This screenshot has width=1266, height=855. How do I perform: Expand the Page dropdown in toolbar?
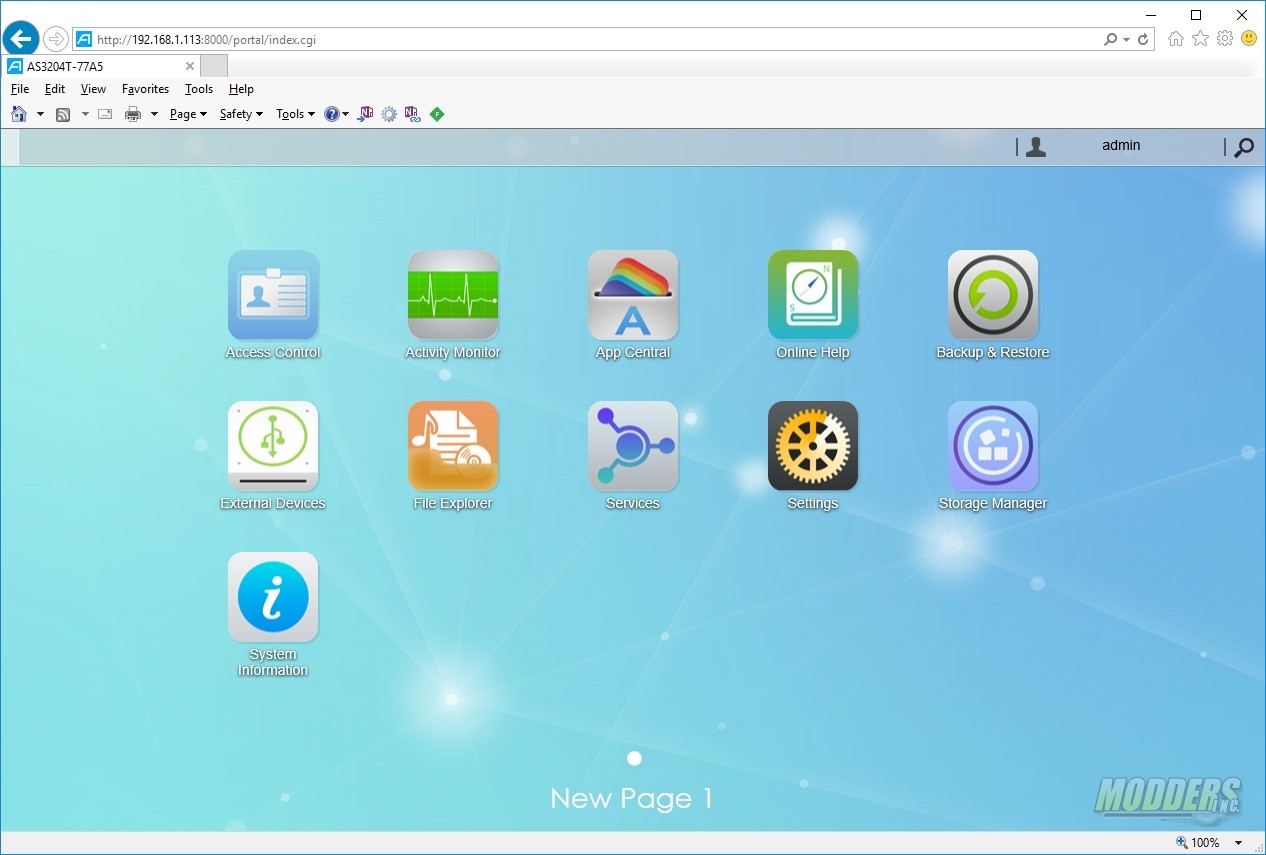(x=188, y=114)
